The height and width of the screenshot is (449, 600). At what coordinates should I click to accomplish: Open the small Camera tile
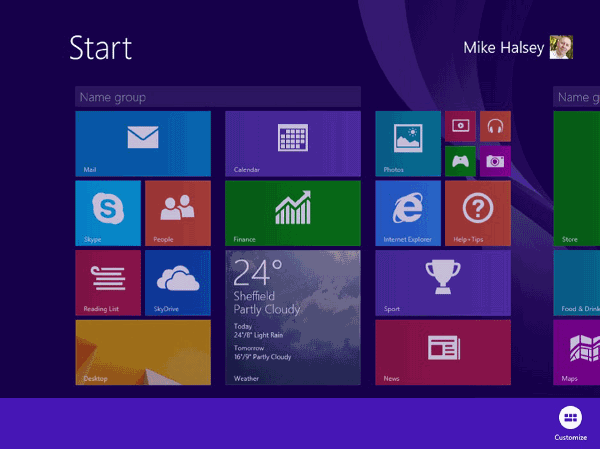point(494,160)
